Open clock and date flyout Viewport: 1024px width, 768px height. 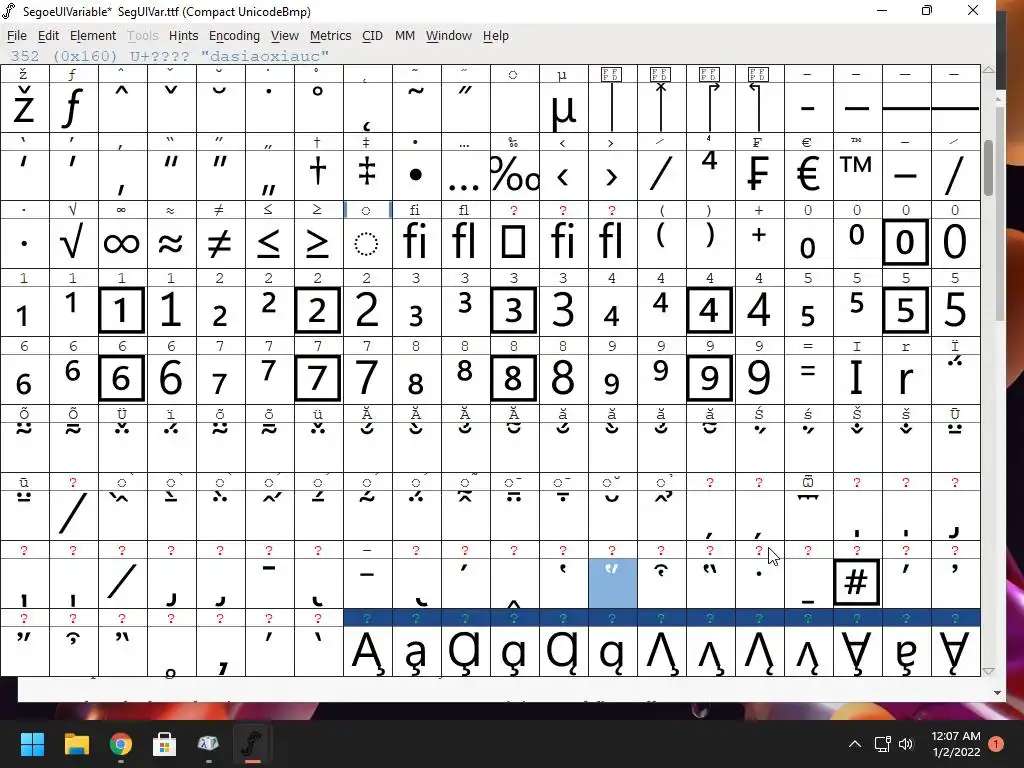click(x=955, y=744)
